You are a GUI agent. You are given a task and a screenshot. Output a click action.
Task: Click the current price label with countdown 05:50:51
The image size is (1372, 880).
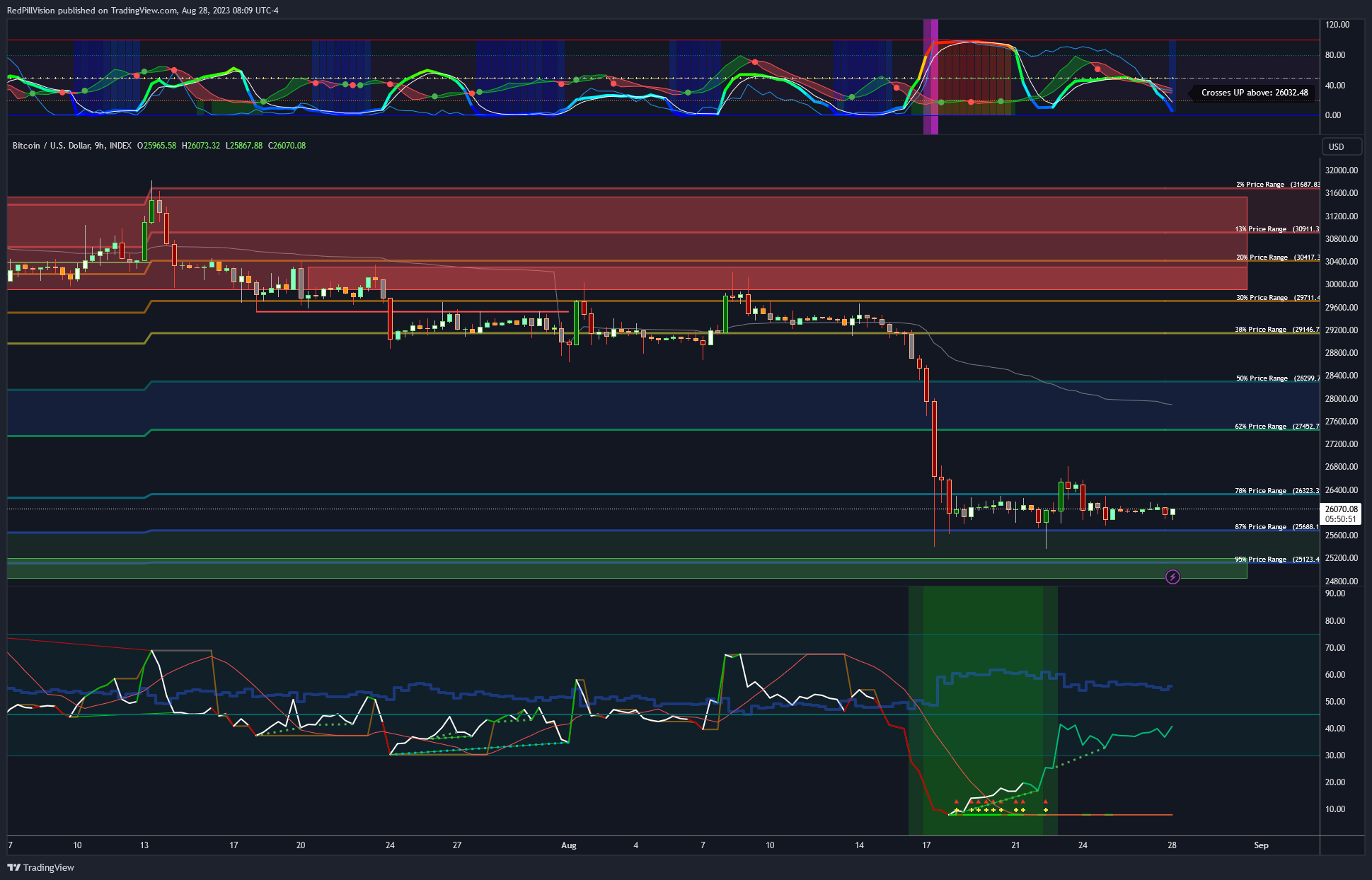tap(1342, 514)
